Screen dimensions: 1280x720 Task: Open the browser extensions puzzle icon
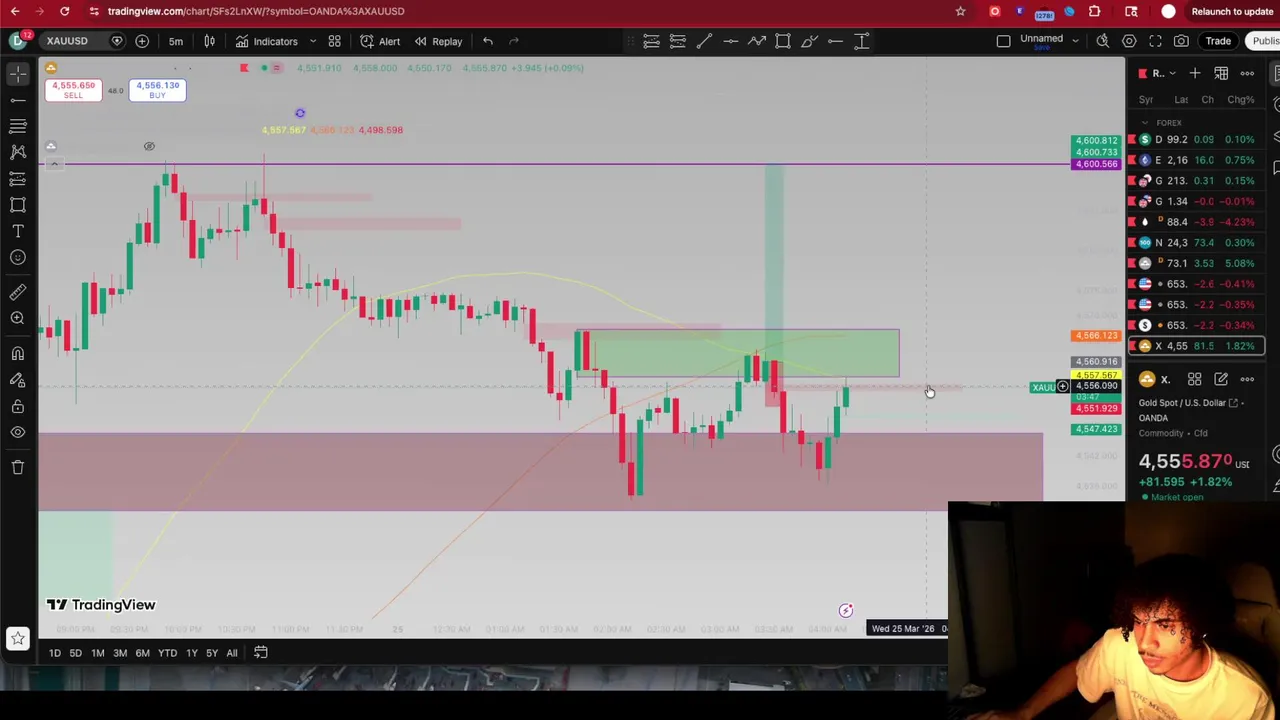click(1095, 11)
